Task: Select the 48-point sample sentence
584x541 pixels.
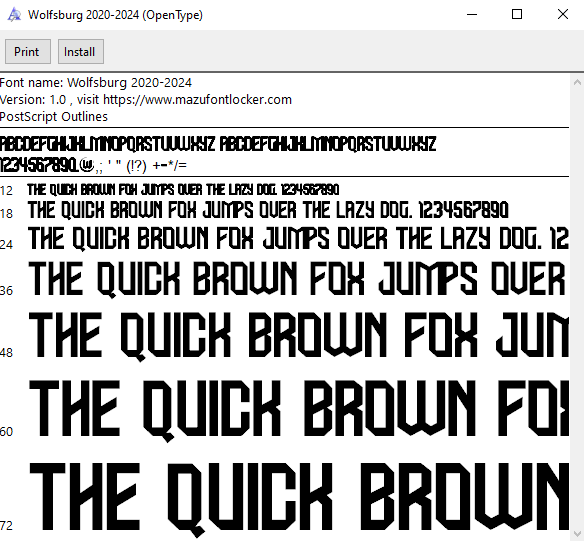Action: [x=298, y=335]
